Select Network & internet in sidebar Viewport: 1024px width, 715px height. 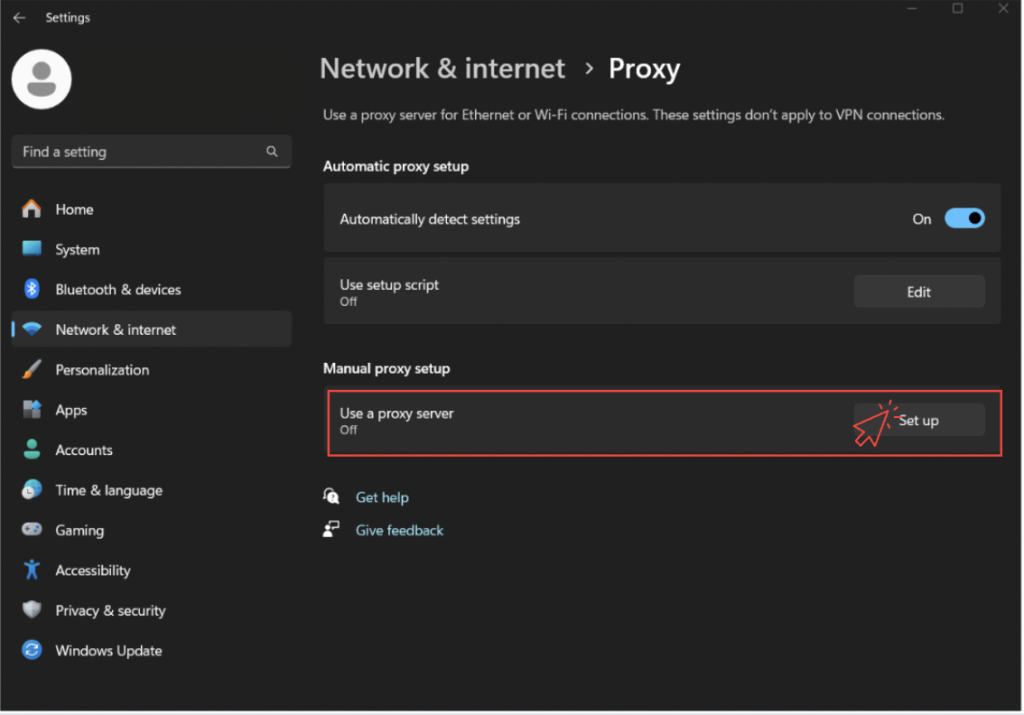(x=115, y=329)
